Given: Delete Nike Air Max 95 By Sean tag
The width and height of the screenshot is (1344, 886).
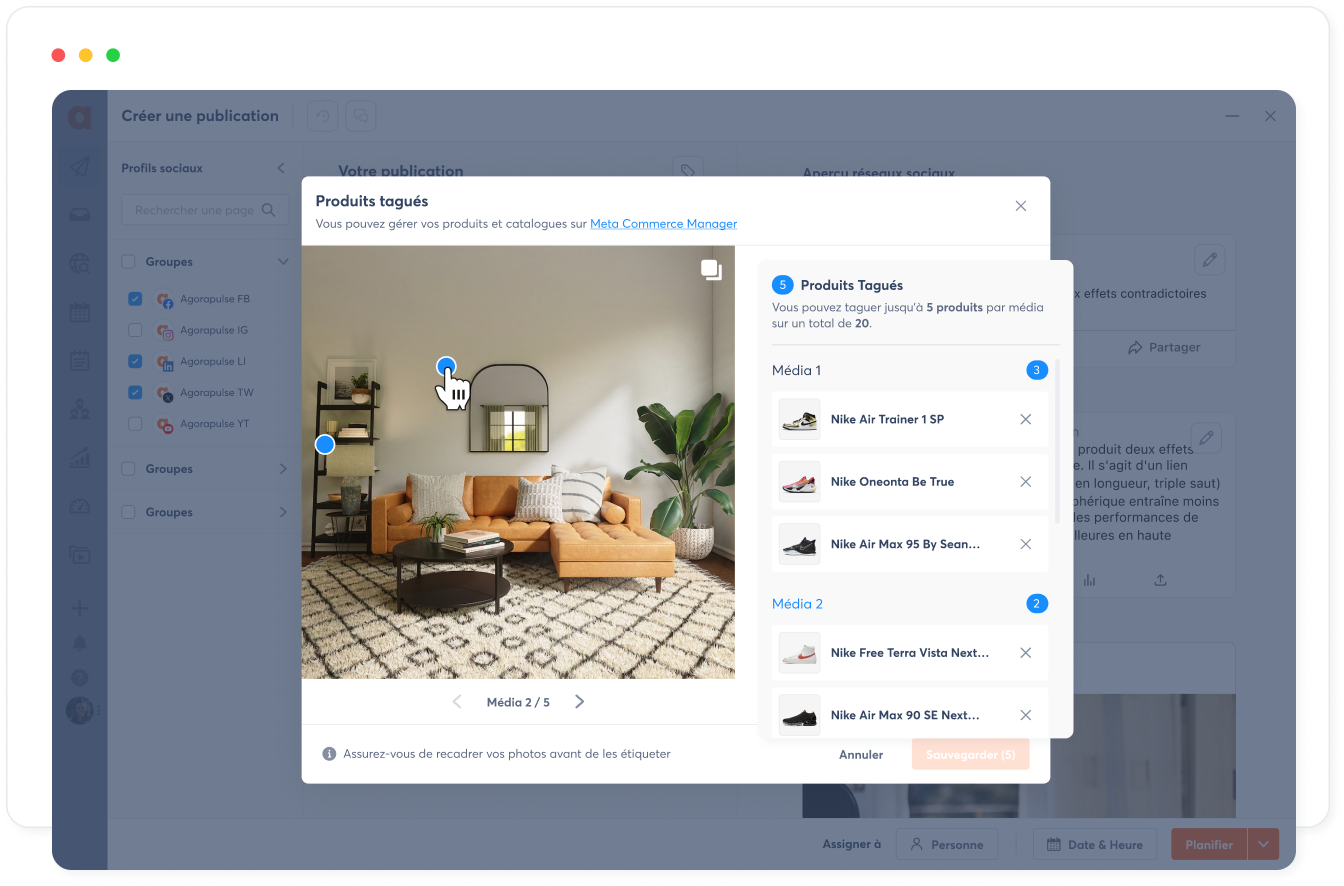Looking at the screenshot, I should pyautogui.click(x=1025, y=545).
